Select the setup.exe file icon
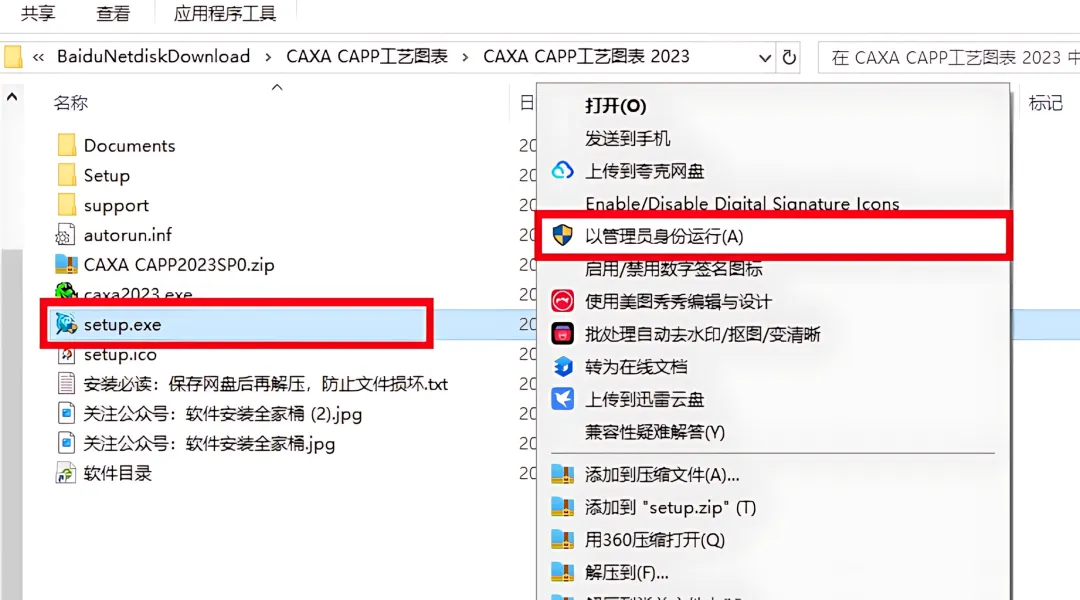This screenshot has width=1080, height=600. [66, 324]
